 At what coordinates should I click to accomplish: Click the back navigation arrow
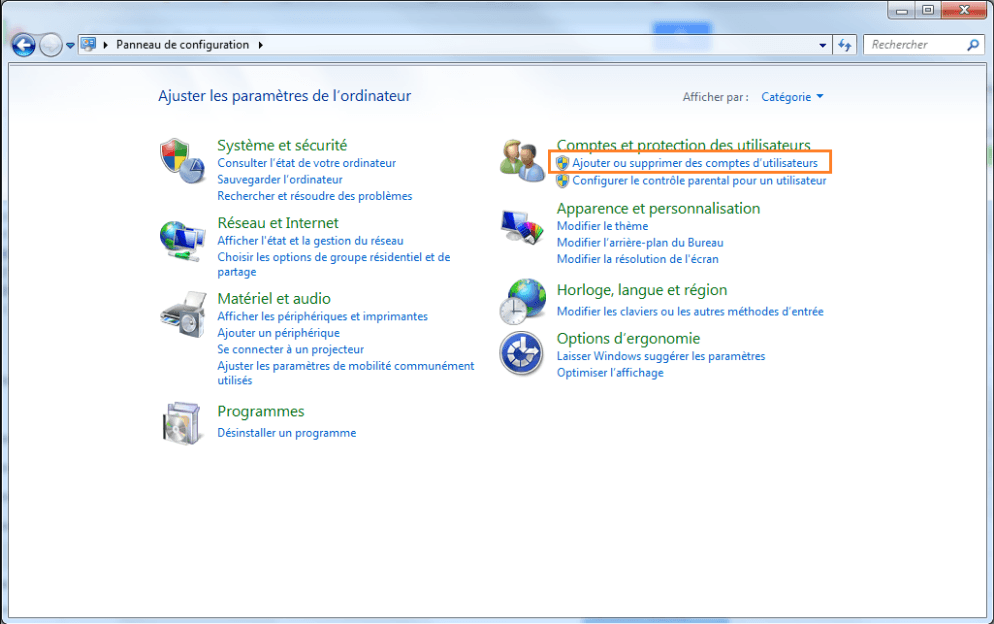coord(22,44)
